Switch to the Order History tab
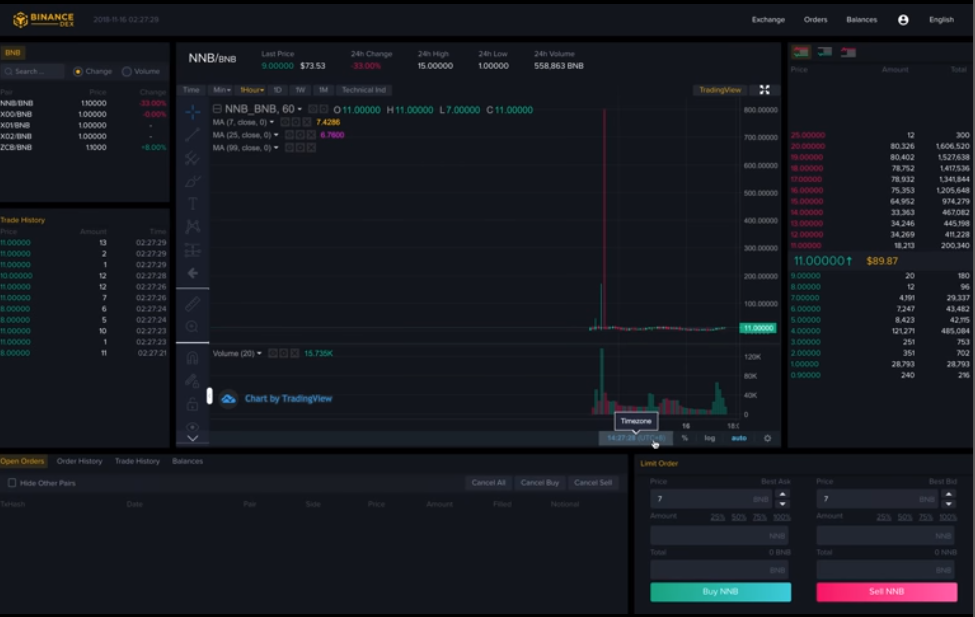Image resolution: width=975 pixels, height=617 pixels. [79, 461]
